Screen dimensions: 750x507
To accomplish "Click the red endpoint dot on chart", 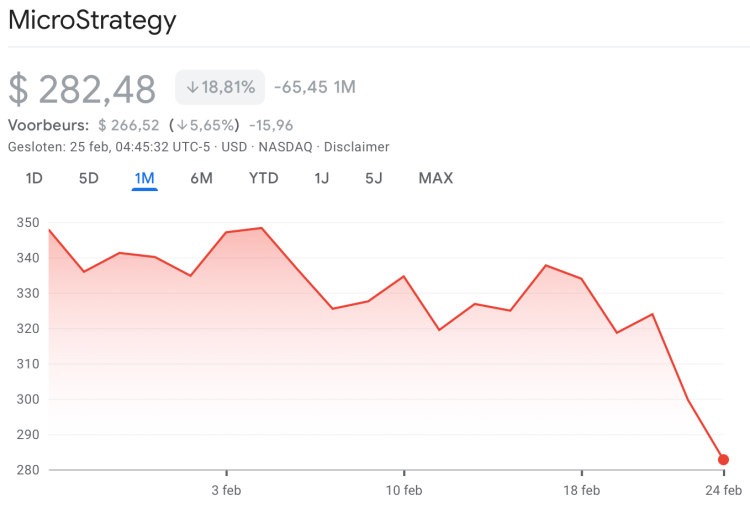I will click(x=724, y=460).
